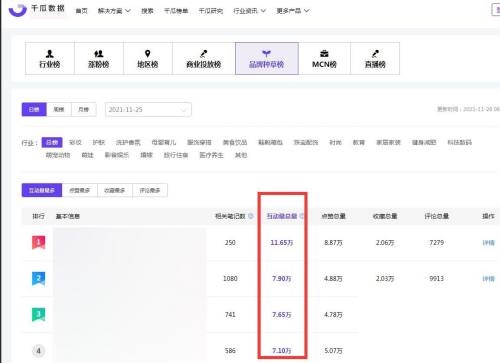Image resolution: width=500 pixels, height=363 pixels.
Task: Click the info icon beside 相关笔记数
Action: [251, 216]
